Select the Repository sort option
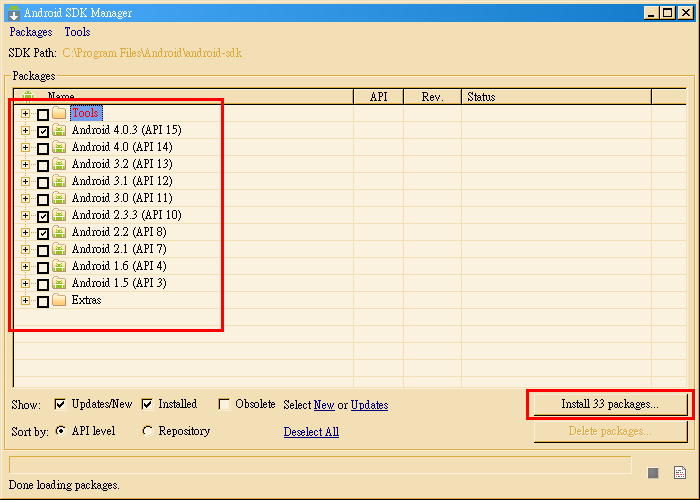This screenshot has width=700, height=500. coord(147,431)
